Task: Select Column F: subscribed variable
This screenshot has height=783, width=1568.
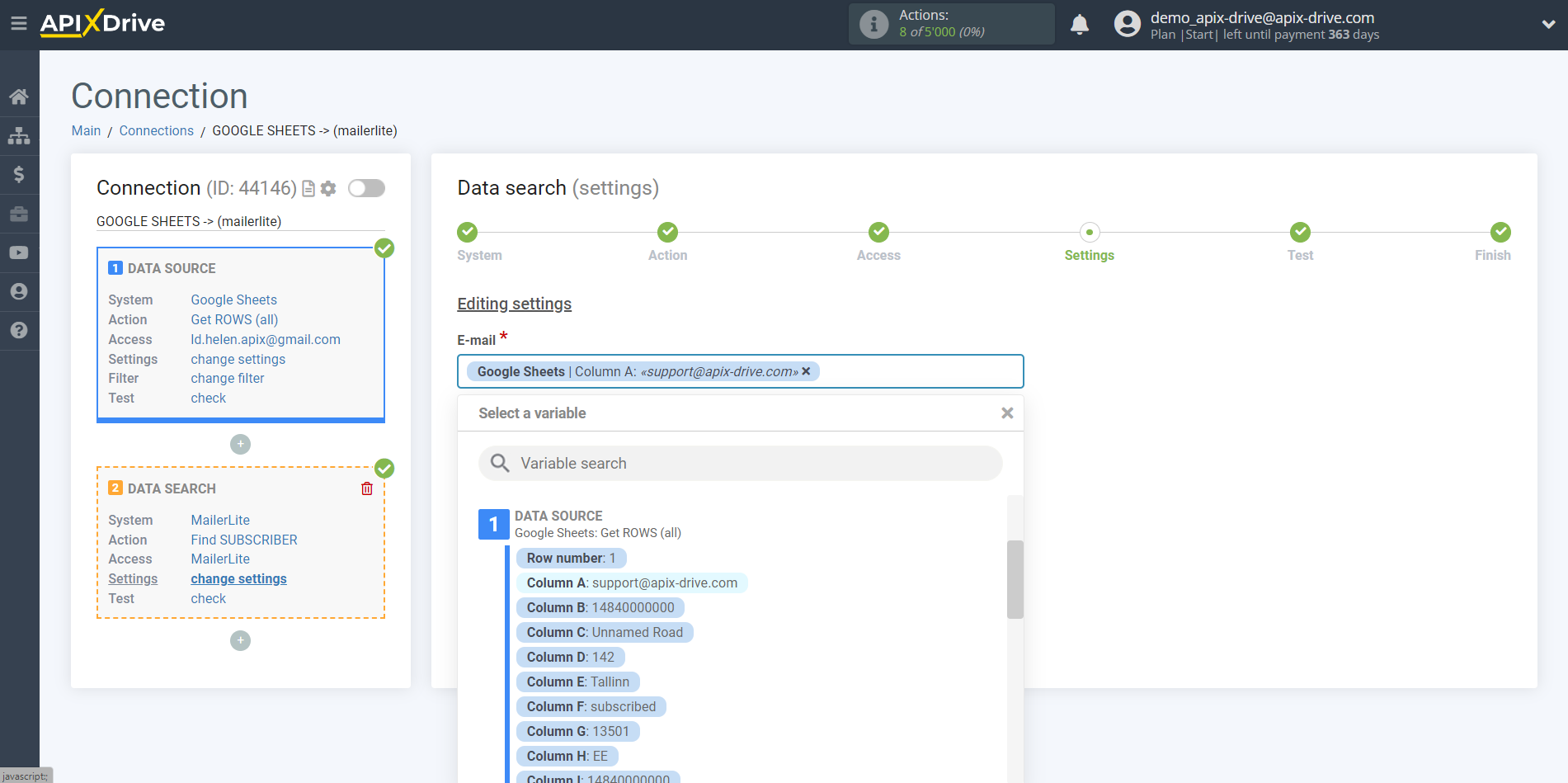Action: 591,706
